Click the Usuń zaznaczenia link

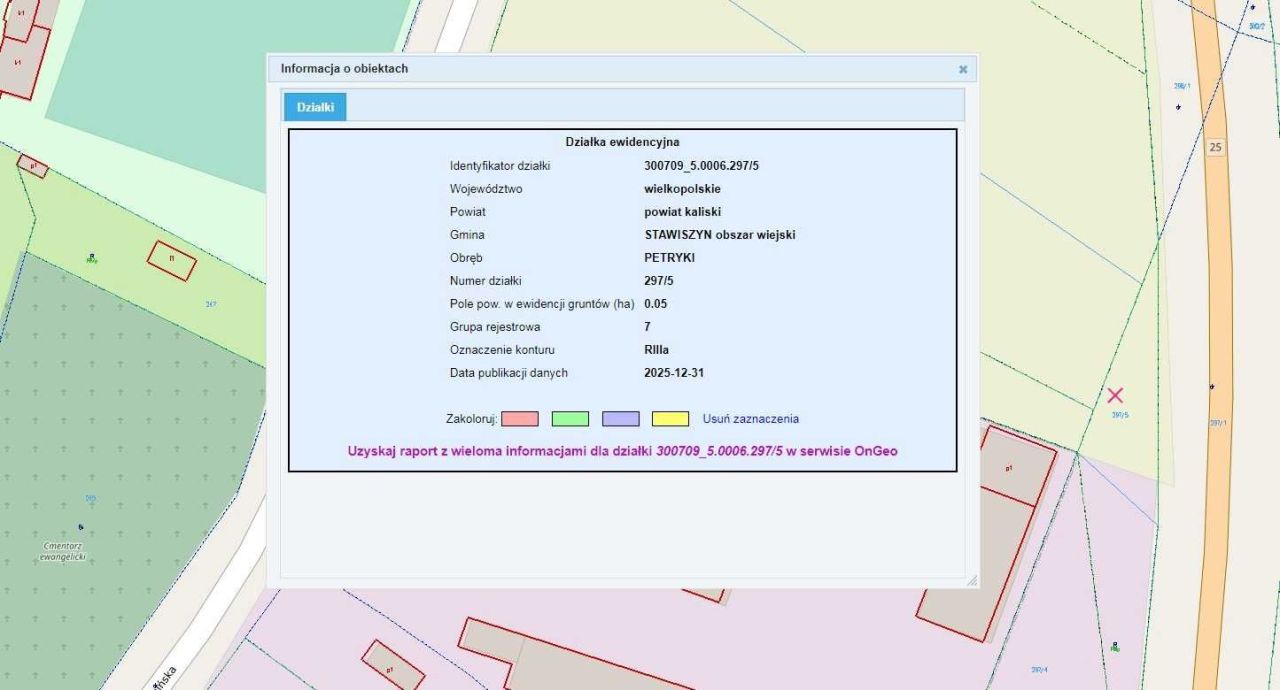(x=750, y=419)
